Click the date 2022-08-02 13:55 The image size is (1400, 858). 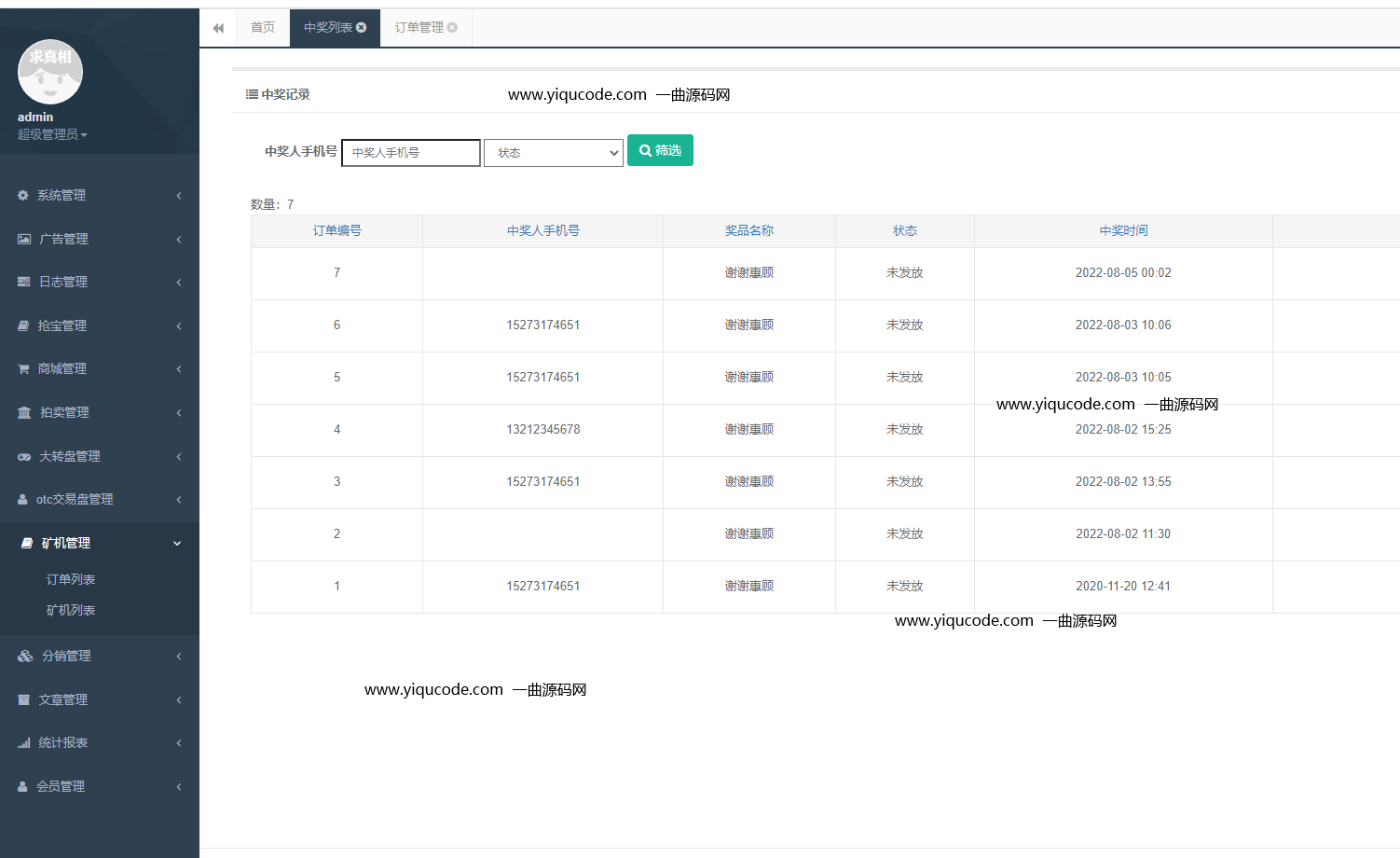coord(1123,481)
